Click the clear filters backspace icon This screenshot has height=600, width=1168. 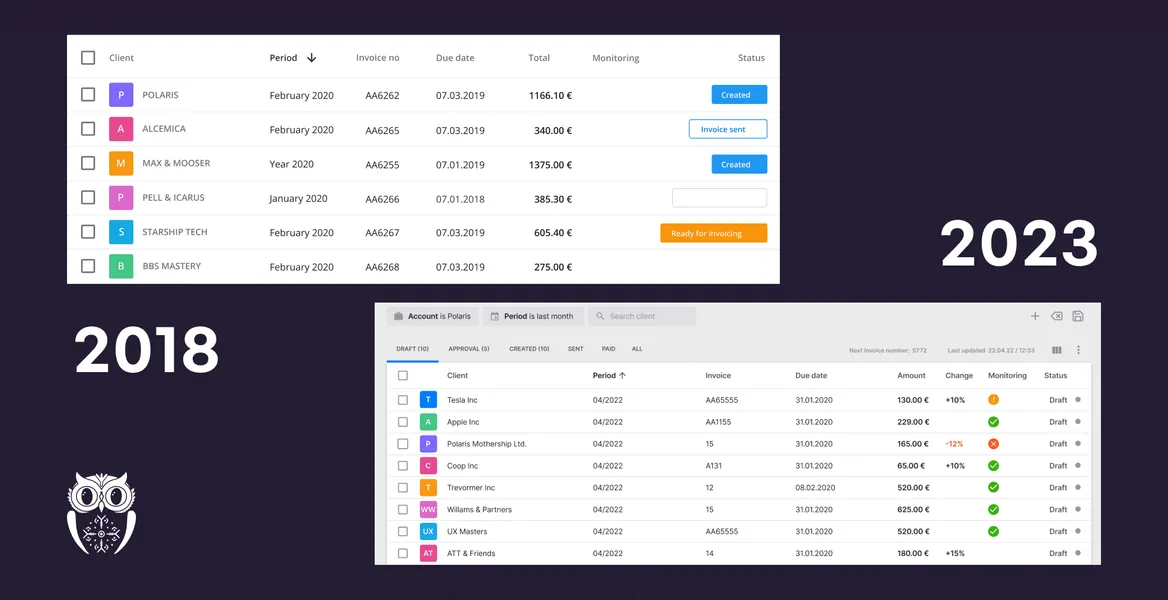pyautogui.click(x=1056, y=316)
